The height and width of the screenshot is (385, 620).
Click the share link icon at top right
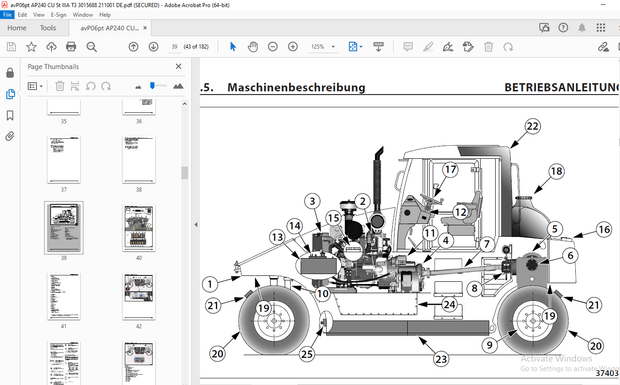pyautogui.click(x=603, y=47)
